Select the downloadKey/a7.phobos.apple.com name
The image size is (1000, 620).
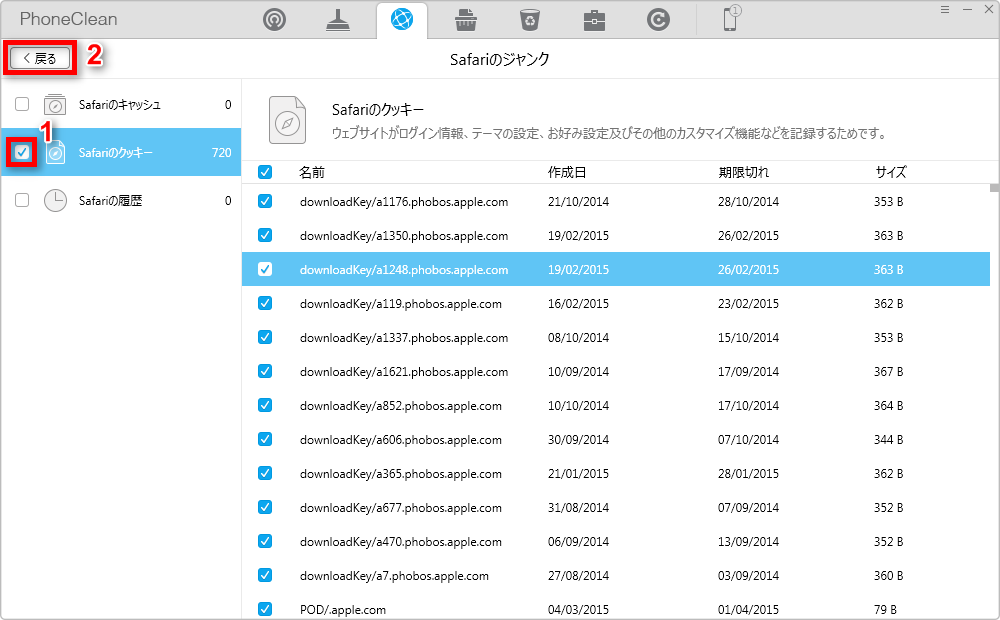pyautogui.click(x=394, y=575)
